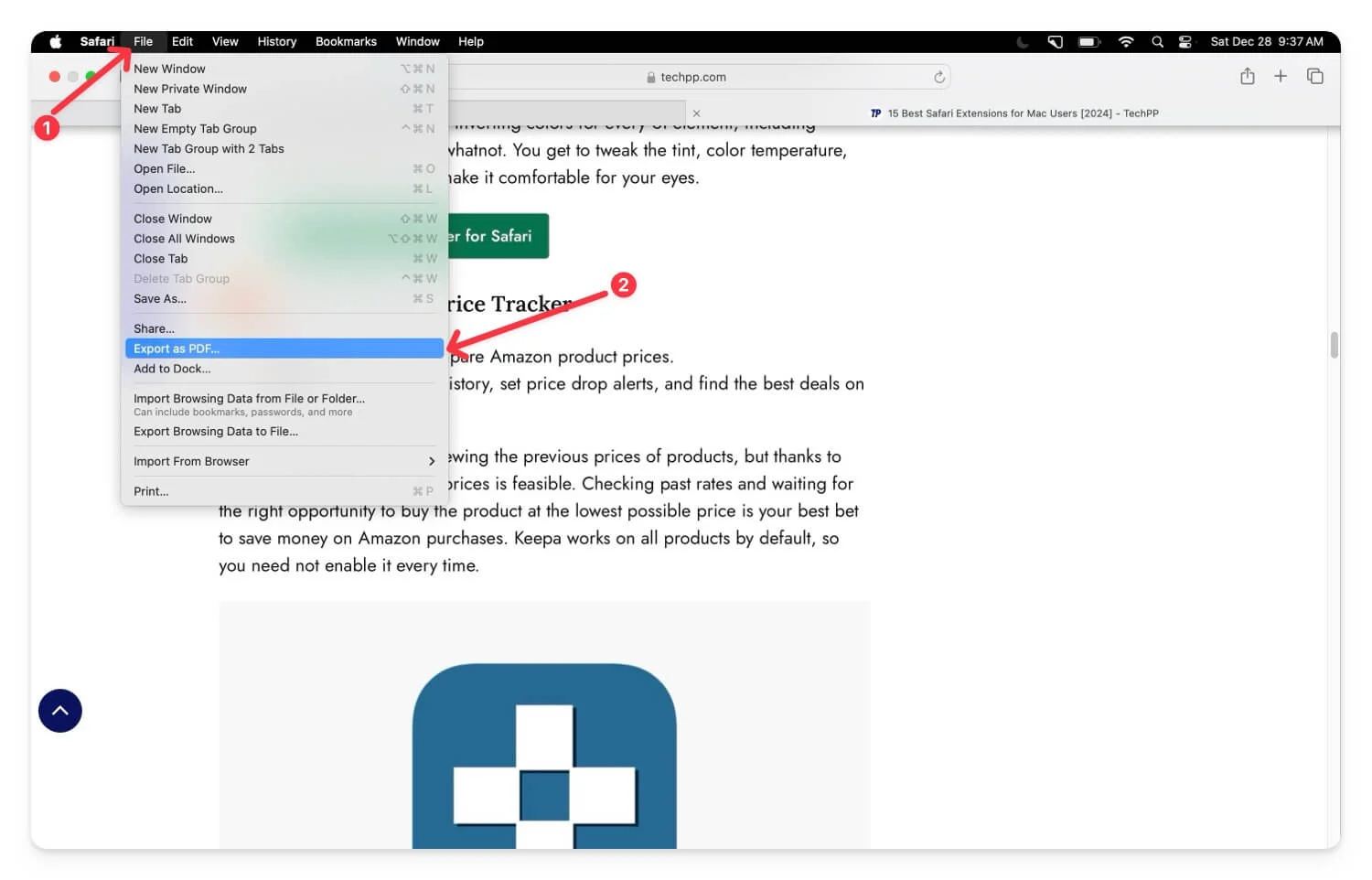Reload the techpp.com page

[x=938, y=77]
